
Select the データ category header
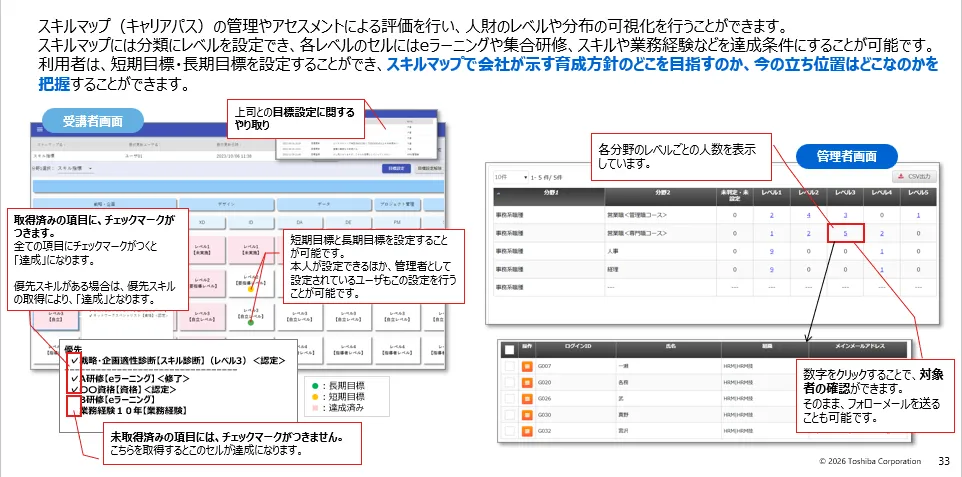click(323, 202)
